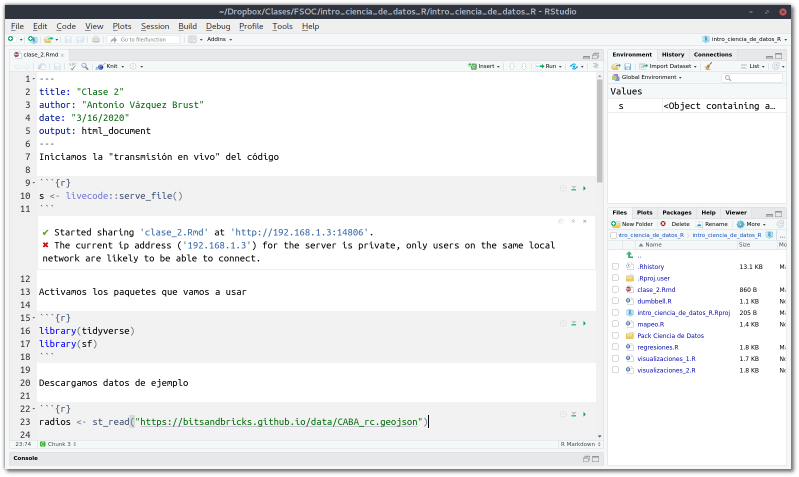Run the livecode chunk with green play icon
The width and height of the screenshot is (799, 477).
coord(584,189)
